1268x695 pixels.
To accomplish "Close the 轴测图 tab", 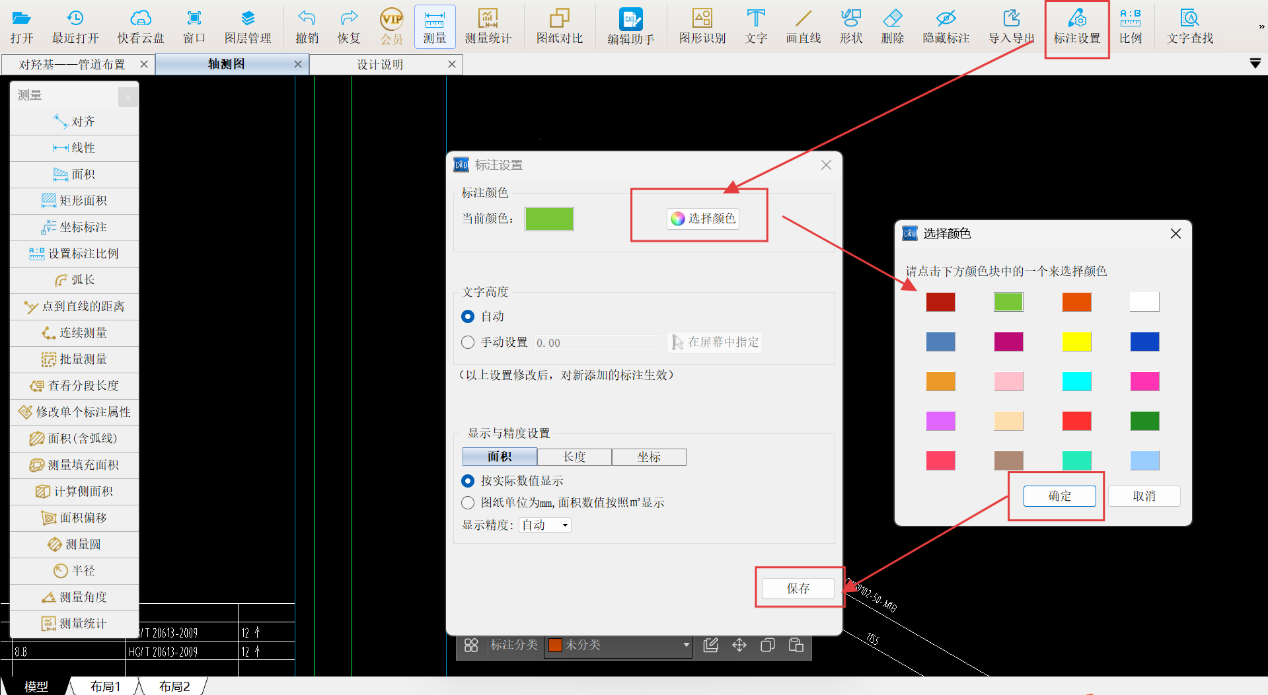I will coord(298,64).
